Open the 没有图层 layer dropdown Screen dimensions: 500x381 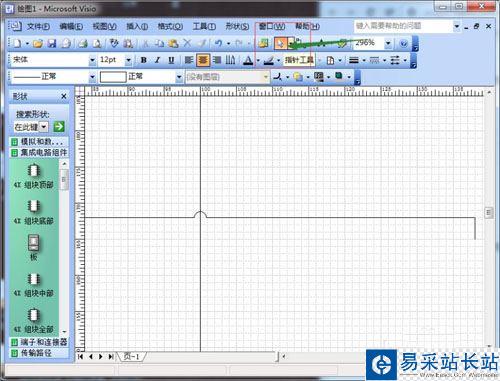click(x=266, y=77)
